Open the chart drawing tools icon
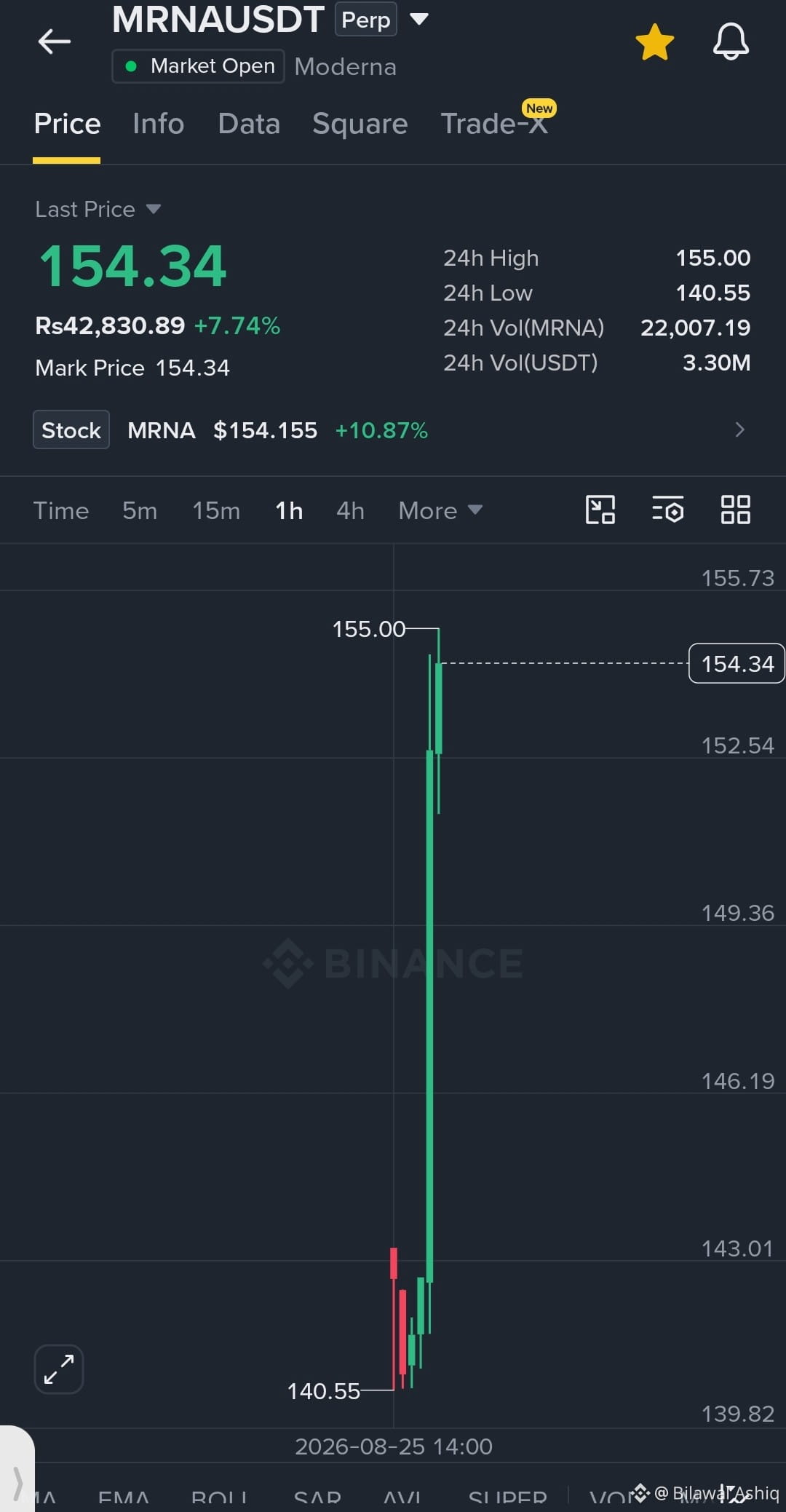Screen dimensions: 786x1512 pos(600,510)
